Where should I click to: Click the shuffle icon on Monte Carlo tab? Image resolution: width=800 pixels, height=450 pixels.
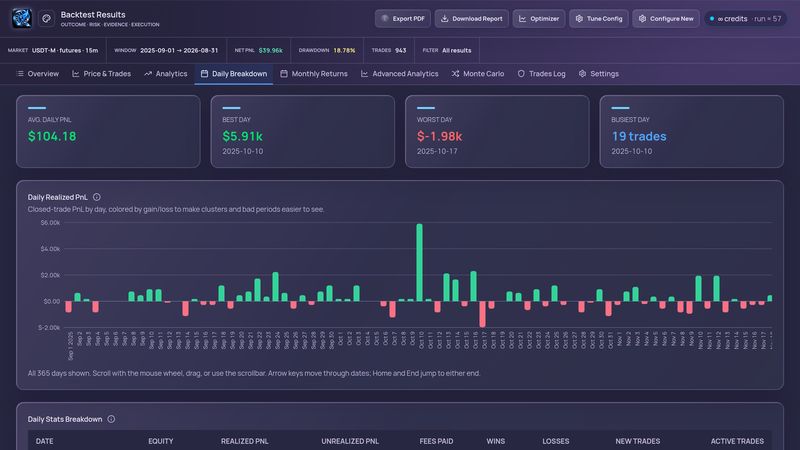click(455, 73)
